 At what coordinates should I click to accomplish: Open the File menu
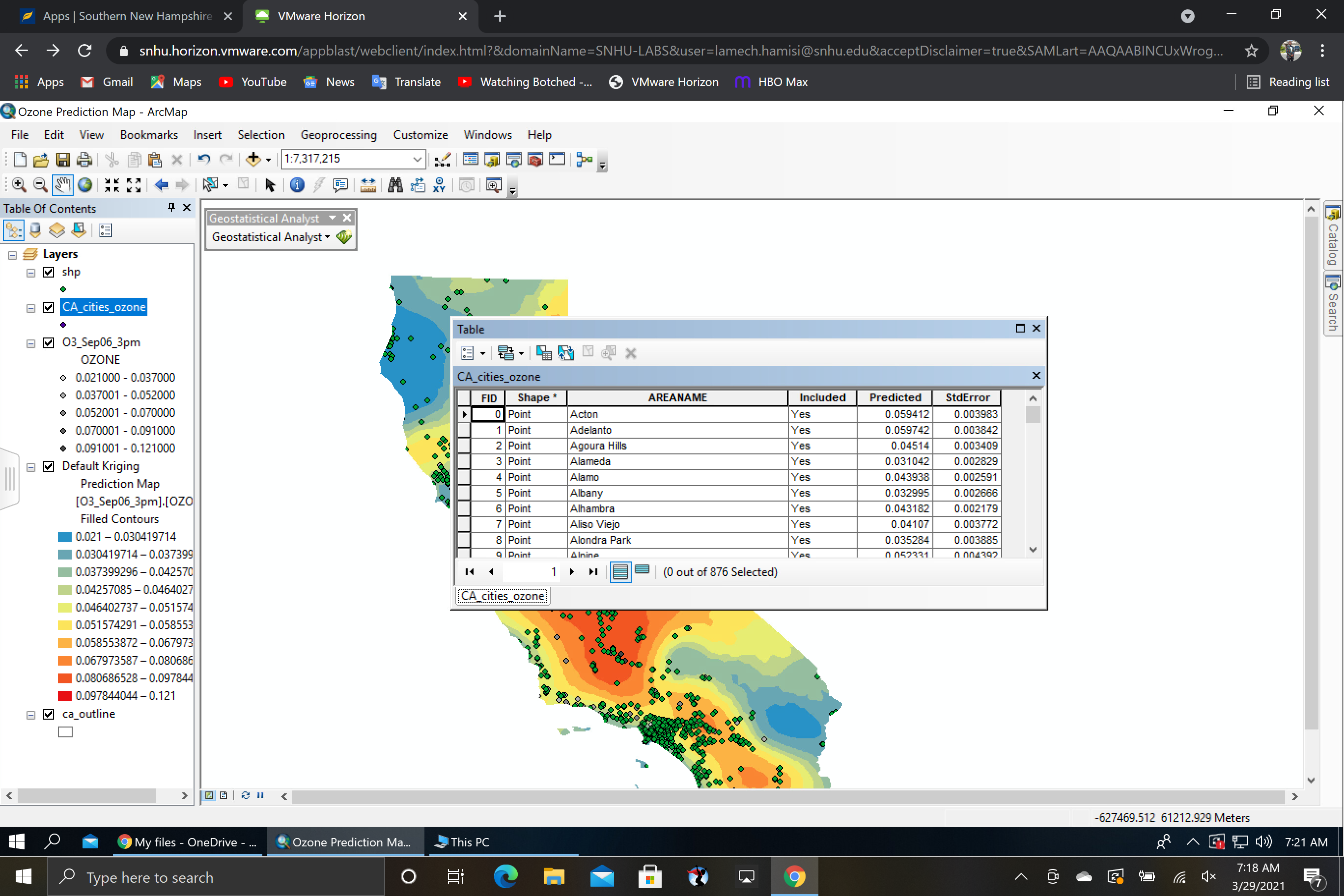[x=20, y=135]
